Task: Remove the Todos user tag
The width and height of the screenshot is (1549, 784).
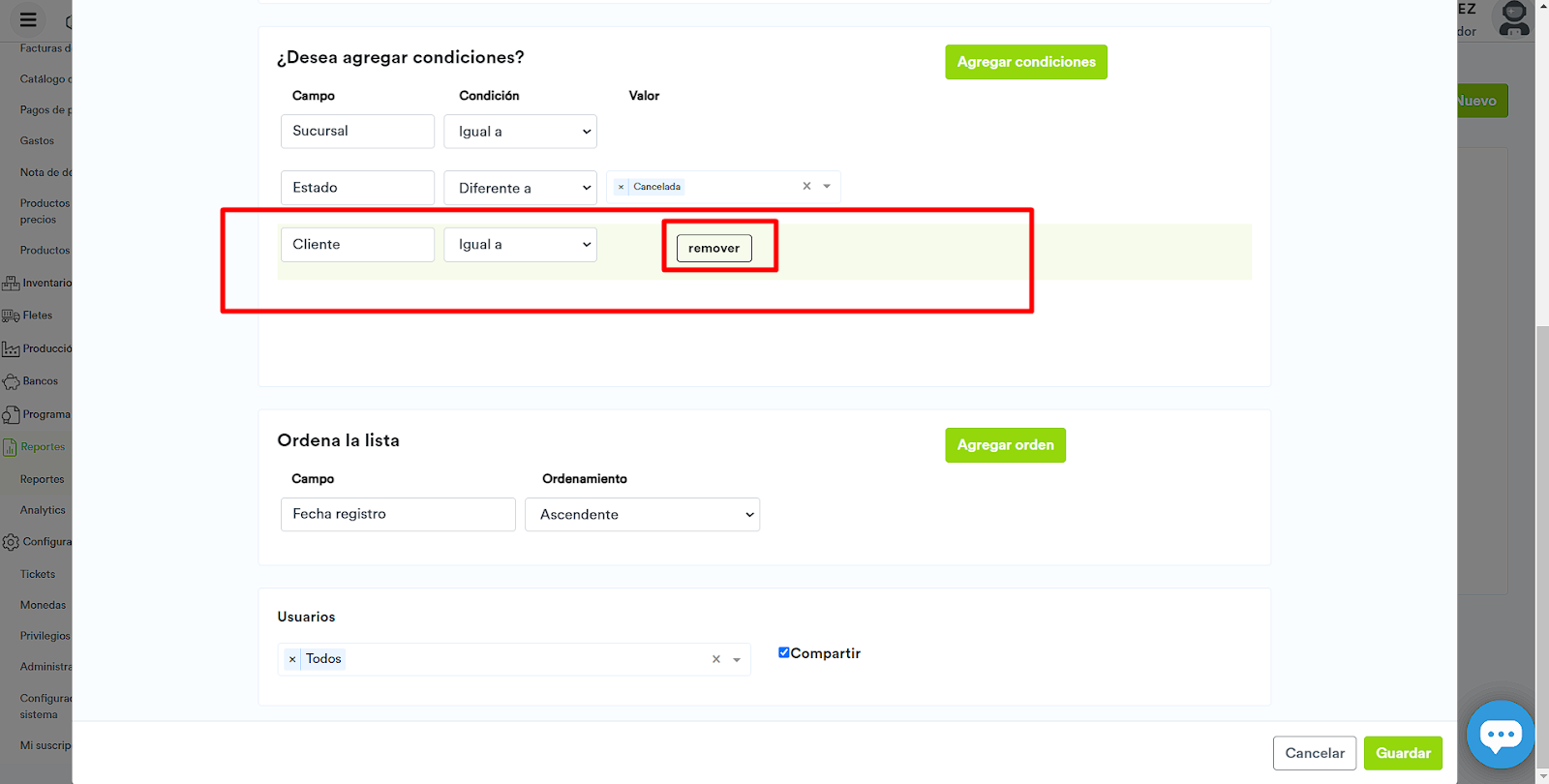Action: (292, 659)
